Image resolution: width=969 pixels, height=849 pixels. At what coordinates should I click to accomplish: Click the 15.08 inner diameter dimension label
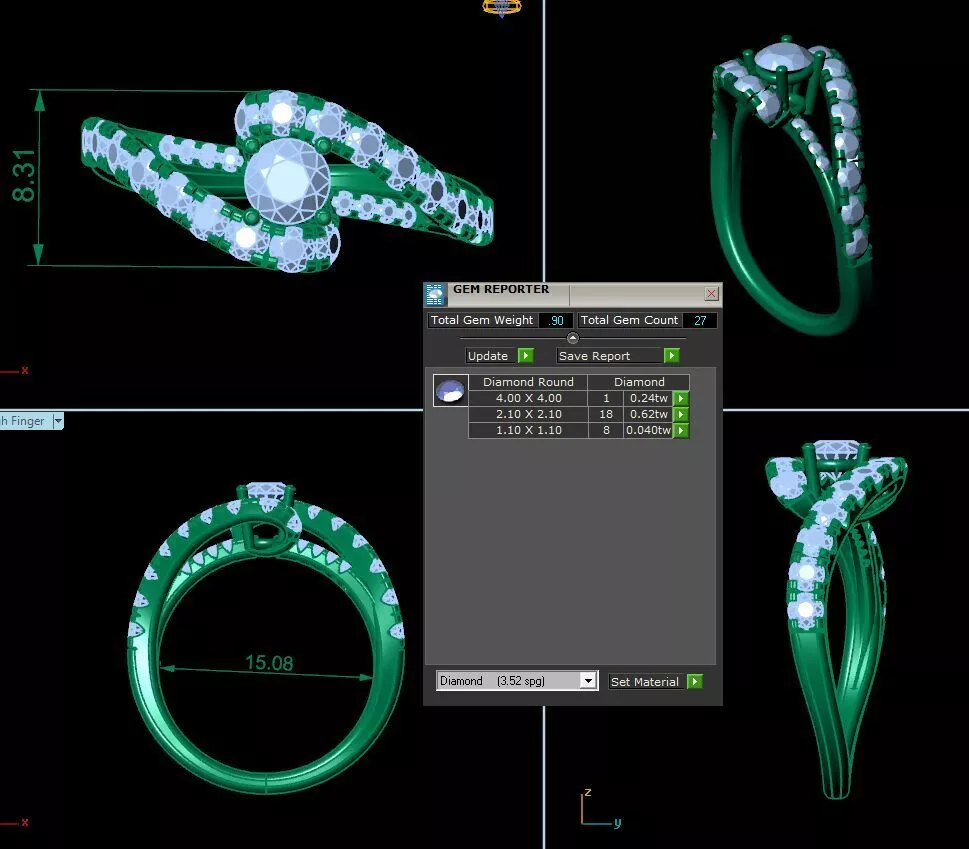tap(269, 663)
